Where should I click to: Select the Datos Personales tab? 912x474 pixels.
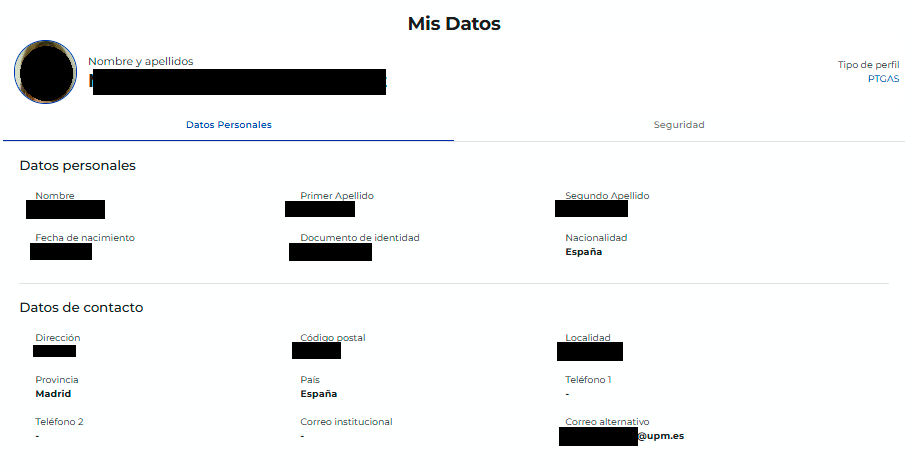pyautogui.click(x=229, y=125)
